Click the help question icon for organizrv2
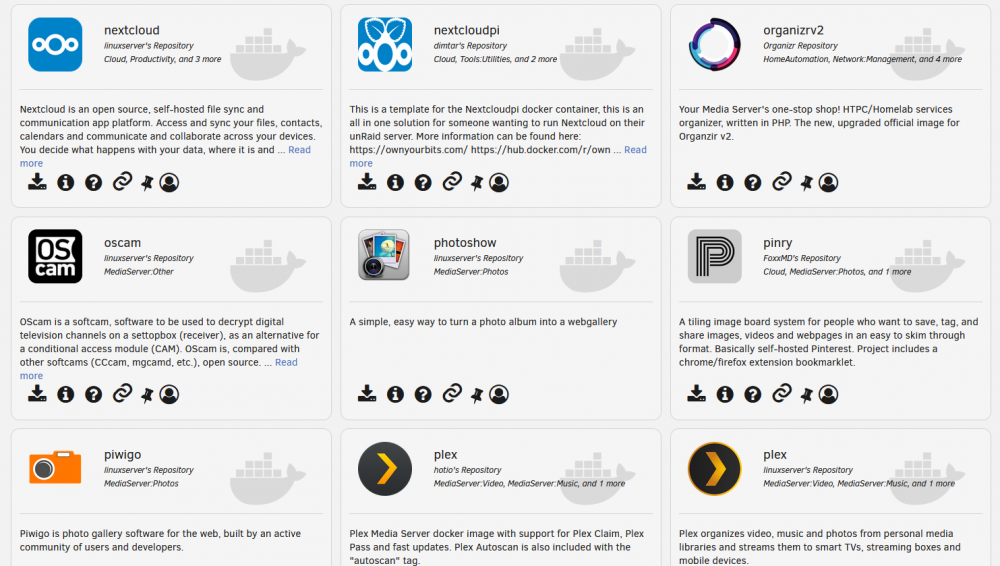The height and width of the screenshot is (566, 1000). (x=753, y=182)
